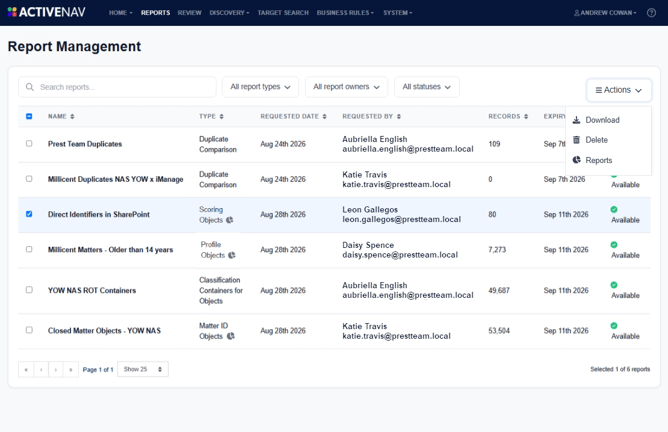Screen dimensions: 668x432
Task: Expand the System nav menu
Action: point(397,13)
